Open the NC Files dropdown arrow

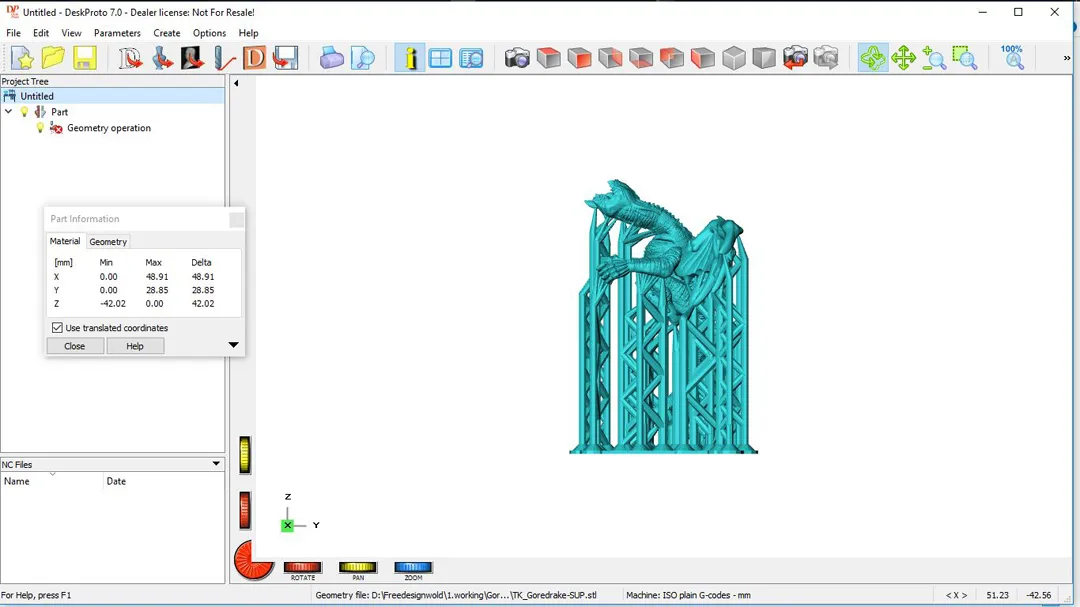216,464
